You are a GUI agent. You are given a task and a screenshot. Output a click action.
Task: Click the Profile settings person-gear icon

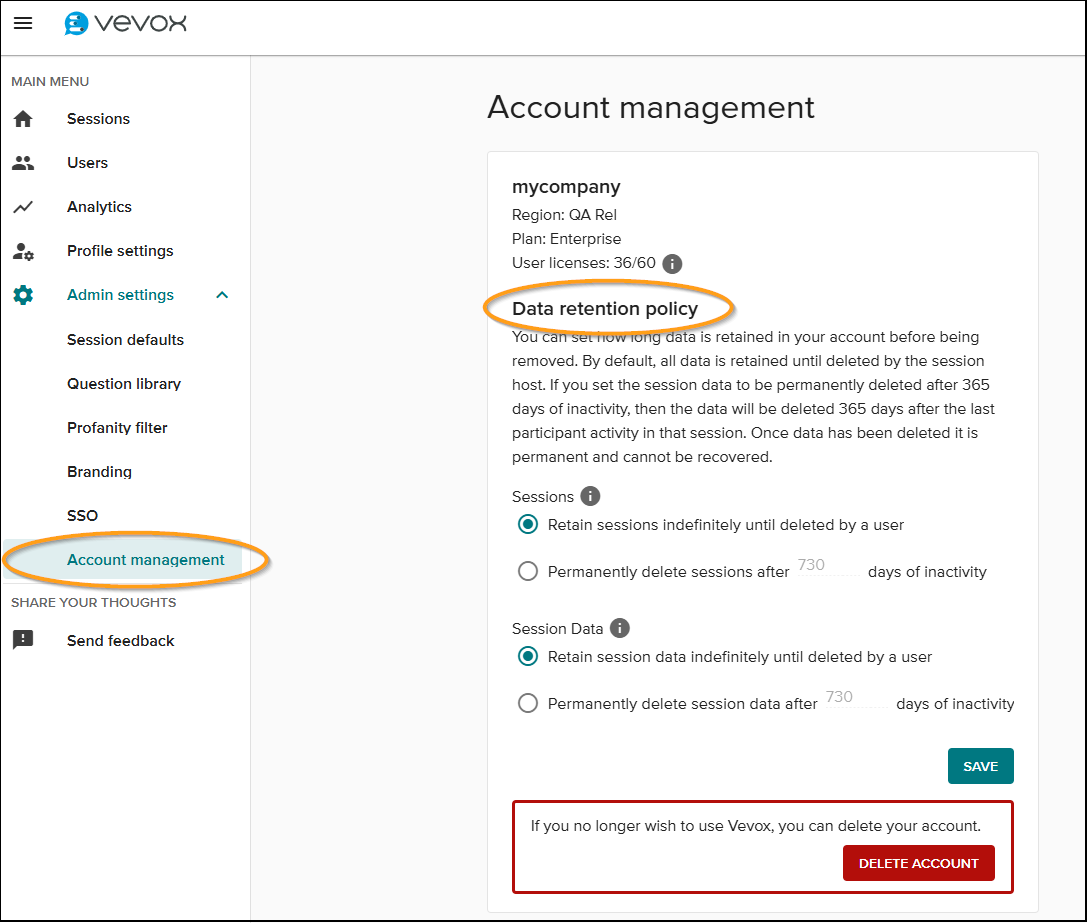coord(23,251)
